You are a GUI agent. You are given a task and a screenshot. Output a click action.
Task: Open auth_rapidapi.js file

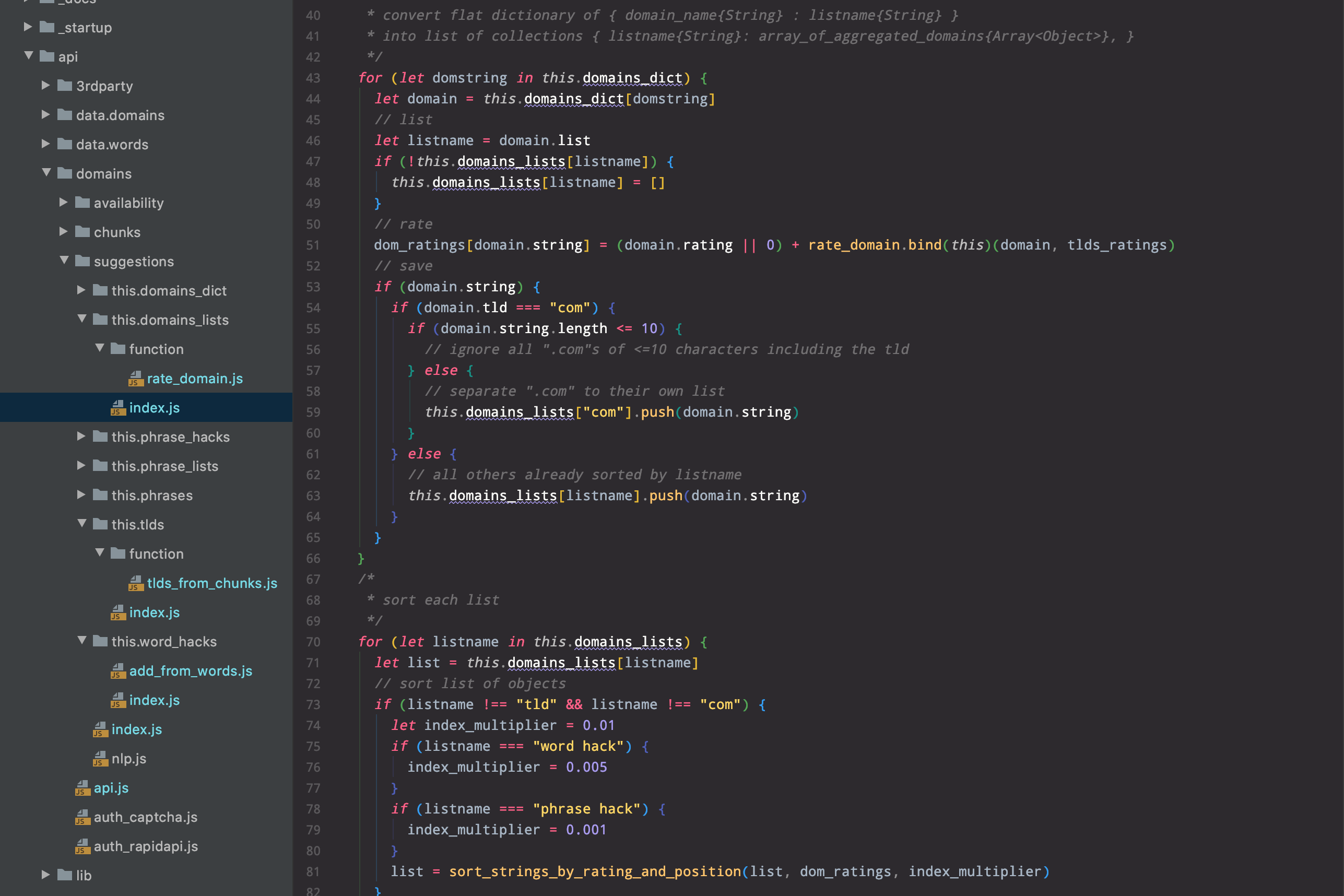coord(145,846)
